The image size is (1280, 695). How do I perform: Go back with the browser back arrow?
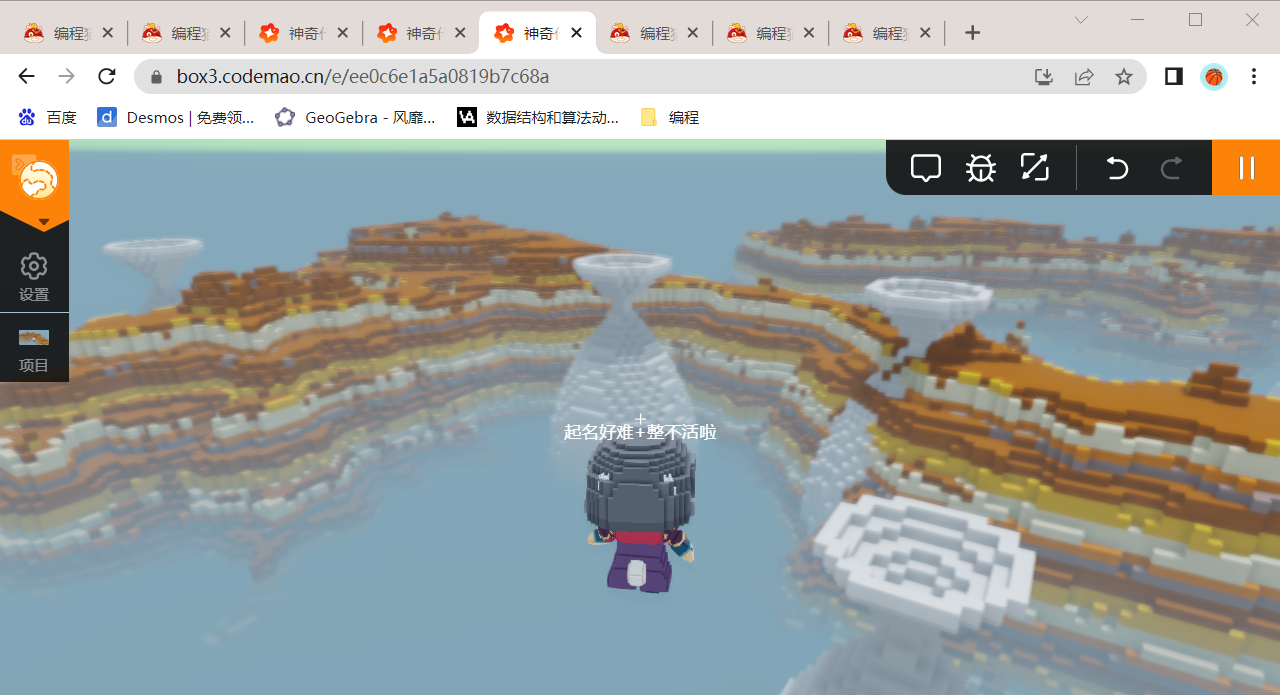[27, 76]
